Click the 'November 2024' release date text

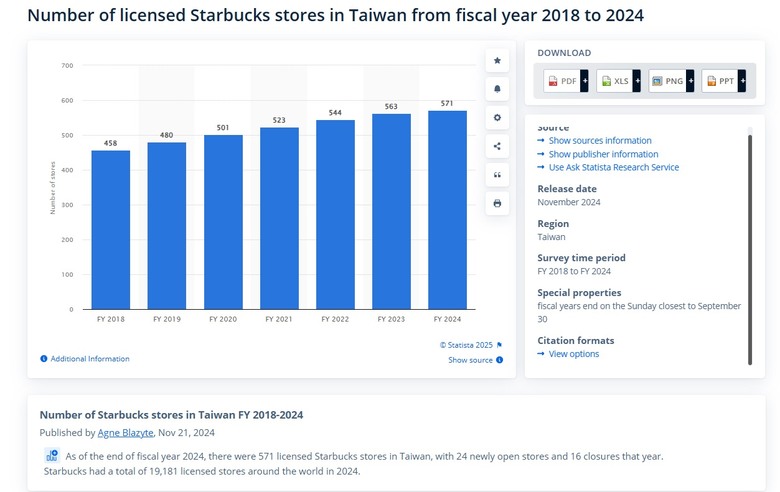(569, 202)
